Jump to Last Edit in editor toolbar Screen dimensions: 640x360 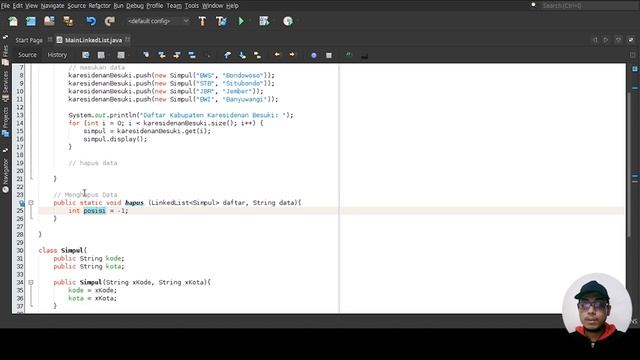pos(85,55)
